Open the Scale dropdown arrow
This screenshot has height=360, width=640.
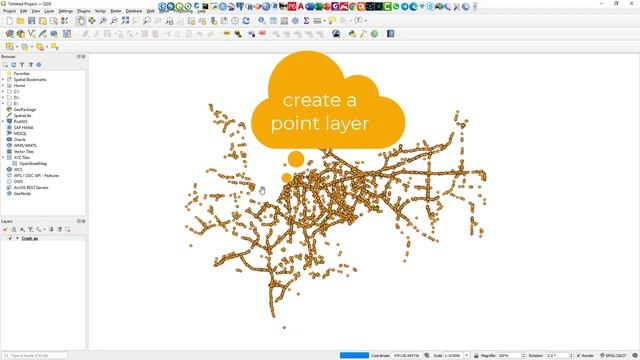[x=466, y=356]
